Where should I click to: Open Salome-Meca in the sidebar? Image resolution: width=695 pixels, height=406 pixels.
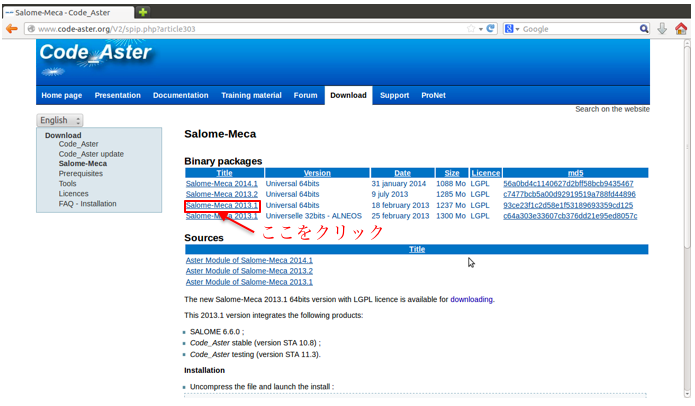83,164
